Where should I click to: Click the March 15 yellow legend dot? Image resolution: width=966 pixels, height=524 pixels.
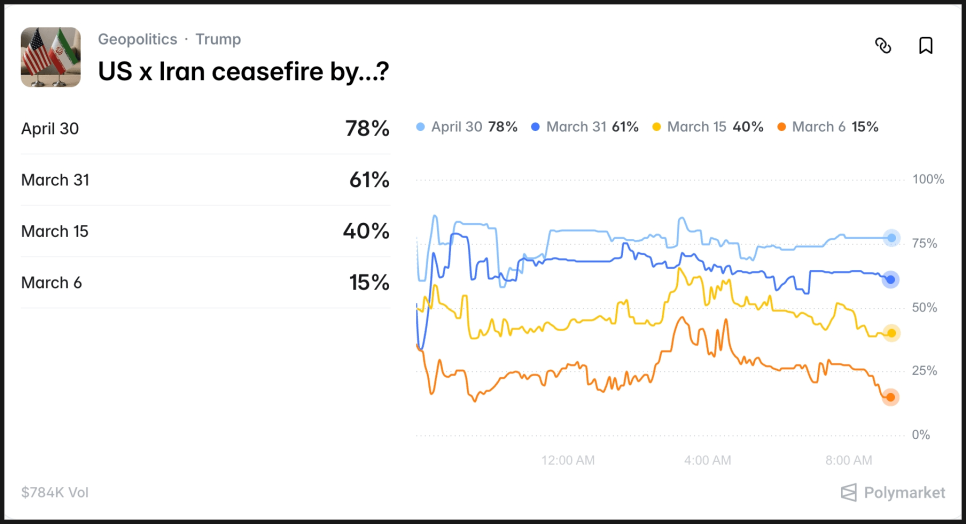point(656,127)
